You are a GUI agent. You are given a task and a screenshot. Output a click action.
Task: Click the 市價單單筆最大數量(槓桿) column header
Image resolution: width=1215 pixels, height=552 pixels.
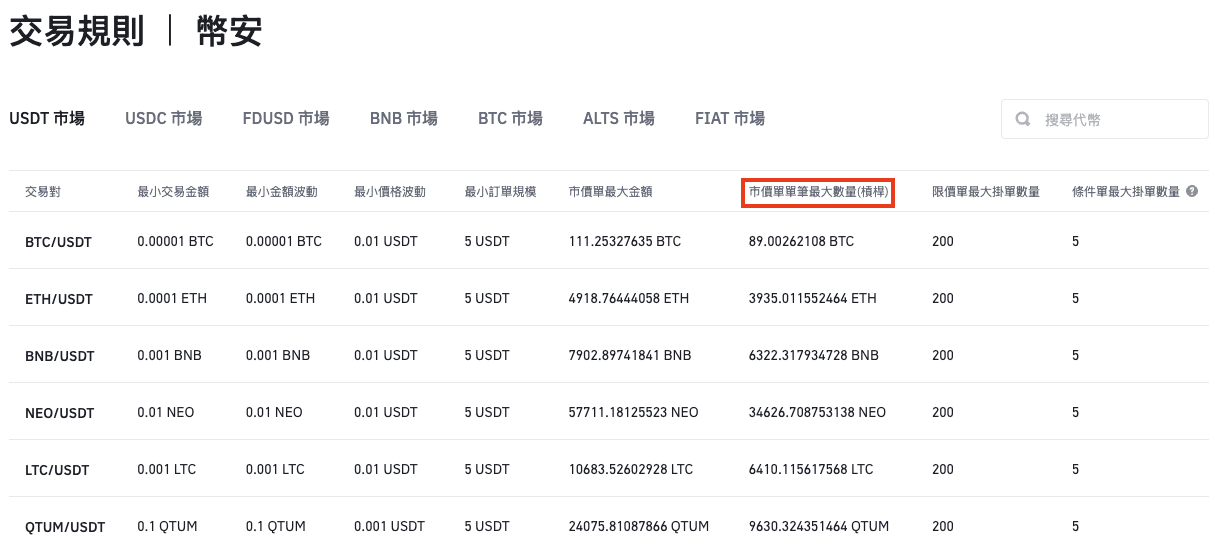coord(818,192)
